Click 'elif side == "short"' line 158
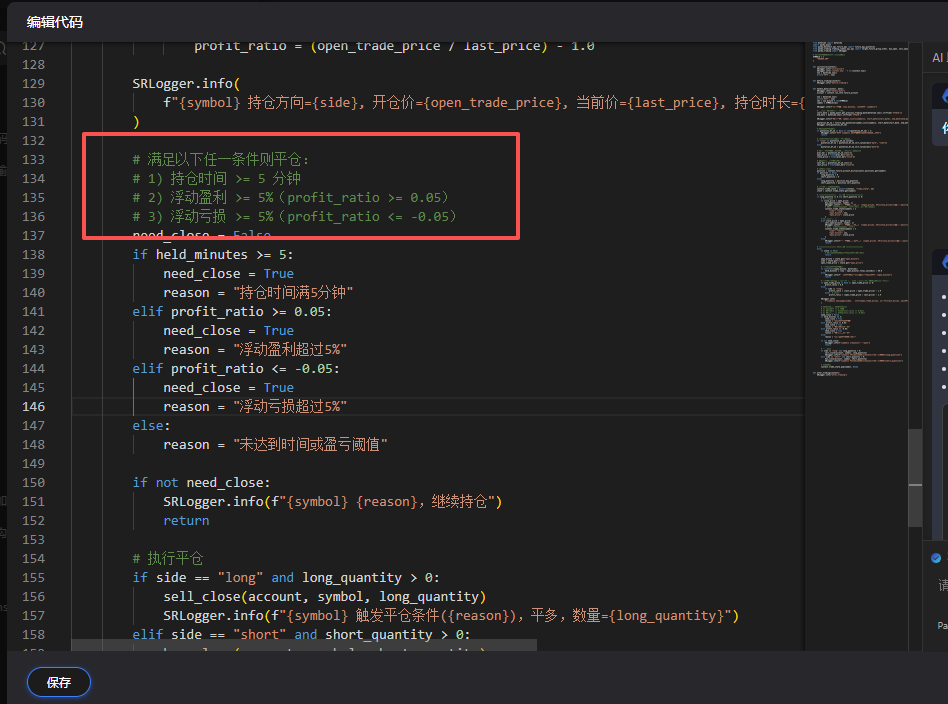Viewport: 948px width, 704px height. pos(301,634)
